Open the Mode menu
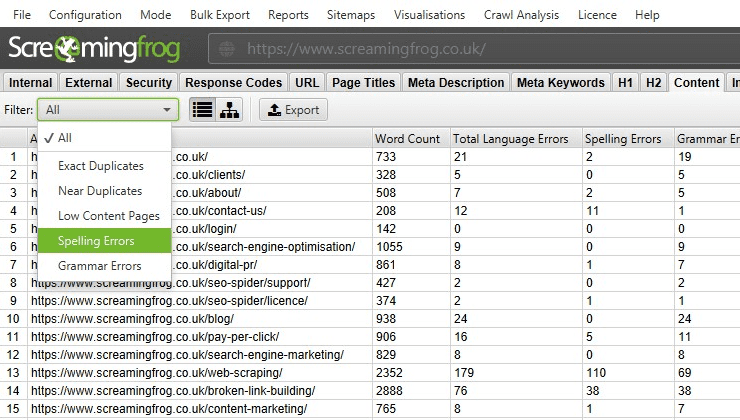The image size is (740, 420). coord(156,15)
